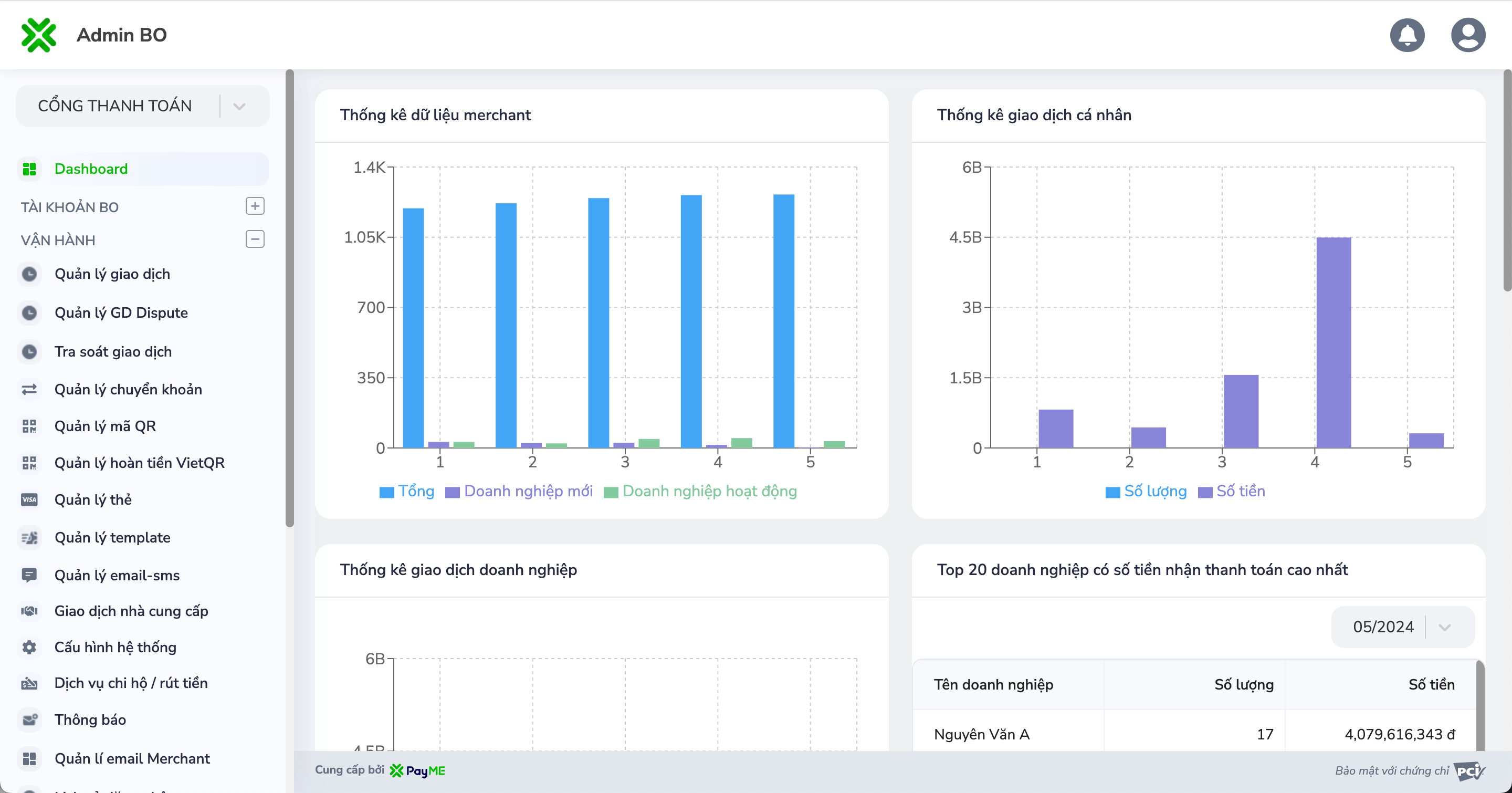Screen dimensions: 1512x793
Task: Click the Admin BO green logo
Action: point(39,35)
